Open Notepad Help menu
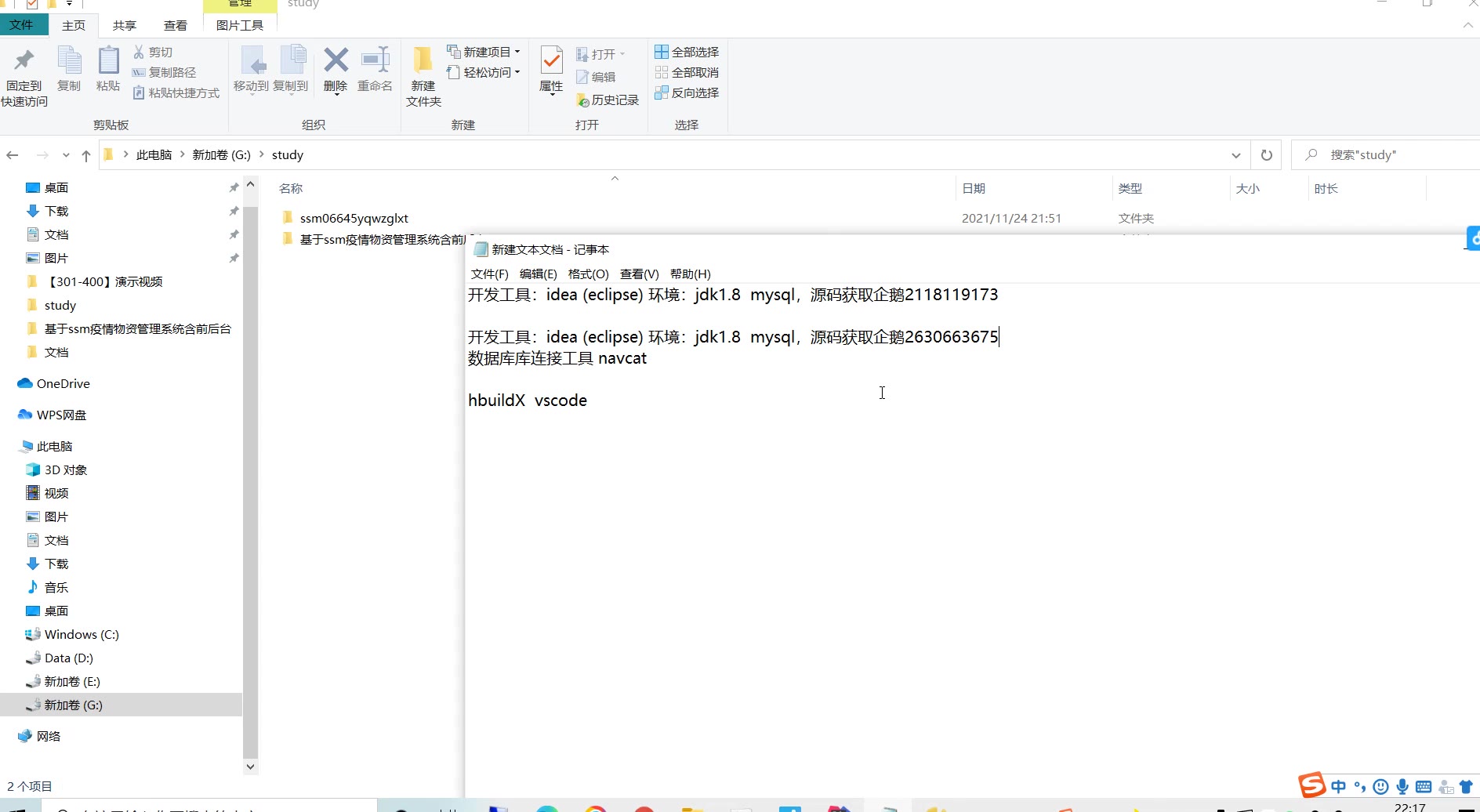This screenshot has height=812, width=1480. pos(690,274)
